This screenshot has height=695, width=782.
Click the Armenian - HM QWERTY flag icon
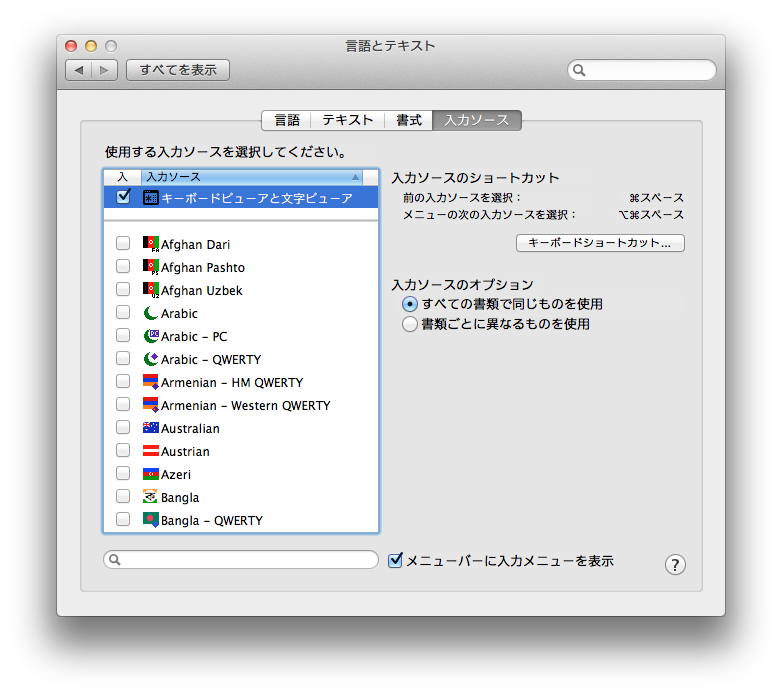click(x=151, y=382)
